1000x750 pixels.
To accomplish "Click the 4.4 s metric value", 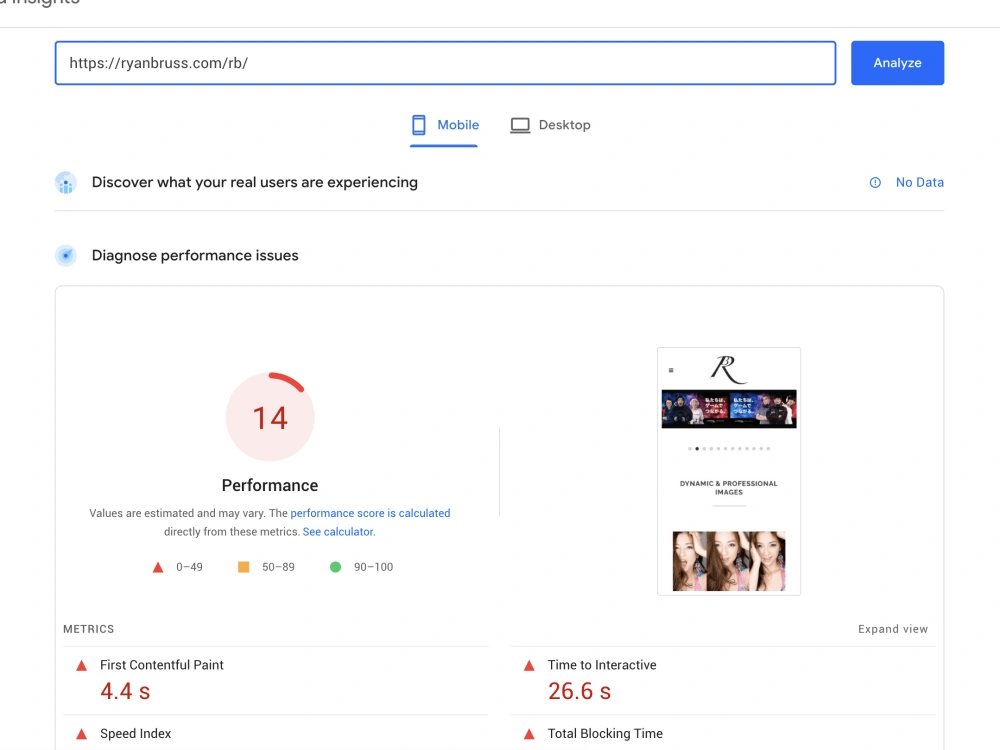I will tap(125, 691).
